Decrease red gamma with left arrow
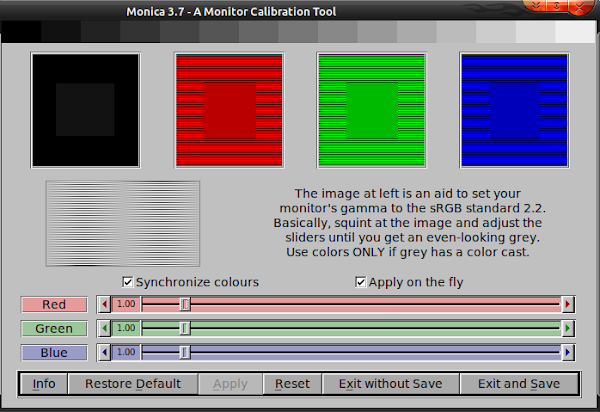The width and height of the screenshot is (600, 412). [104, 305]
